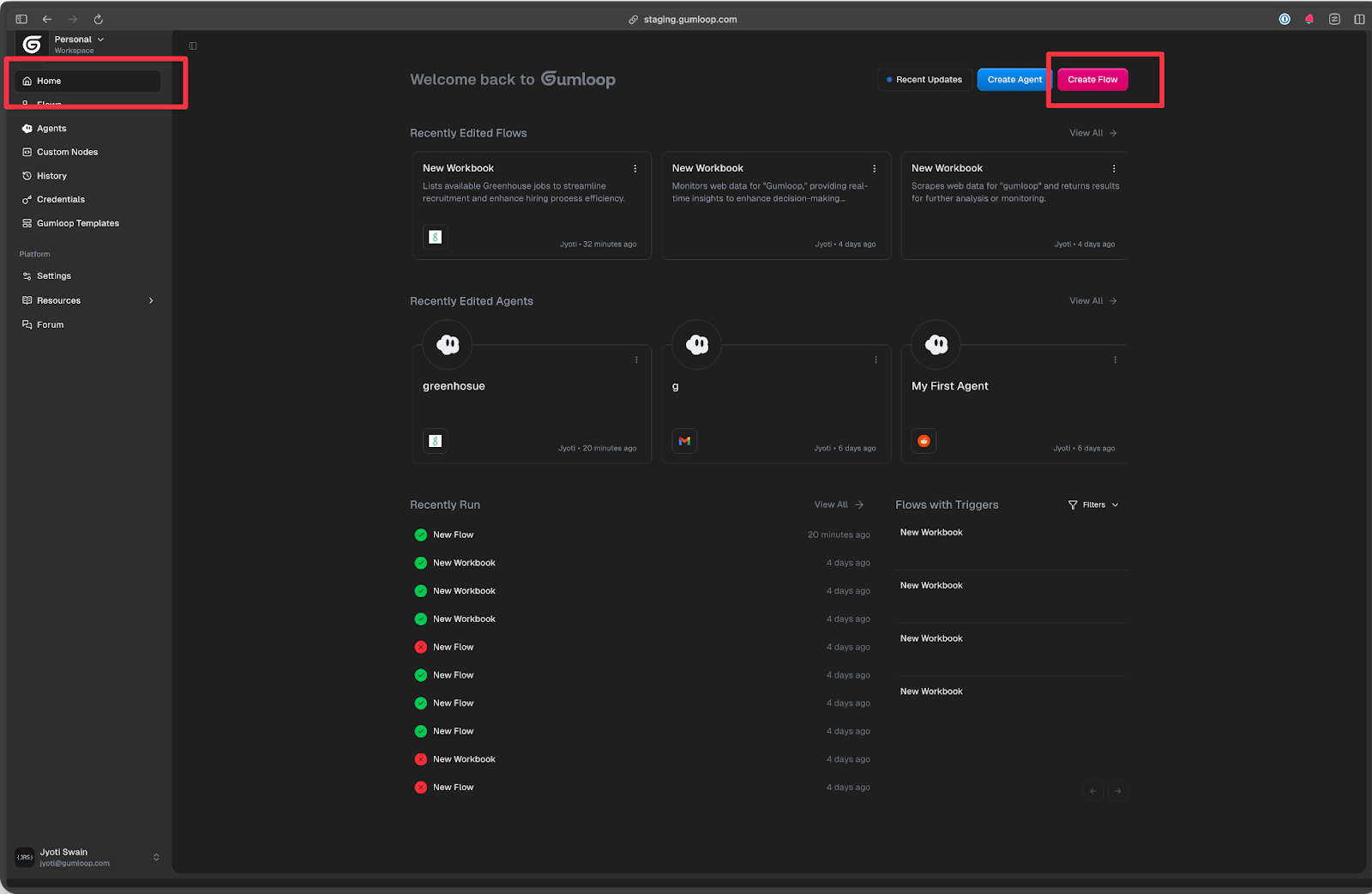
Task: Reload the page with browser refresh icon
Action: tap(99, 19)
